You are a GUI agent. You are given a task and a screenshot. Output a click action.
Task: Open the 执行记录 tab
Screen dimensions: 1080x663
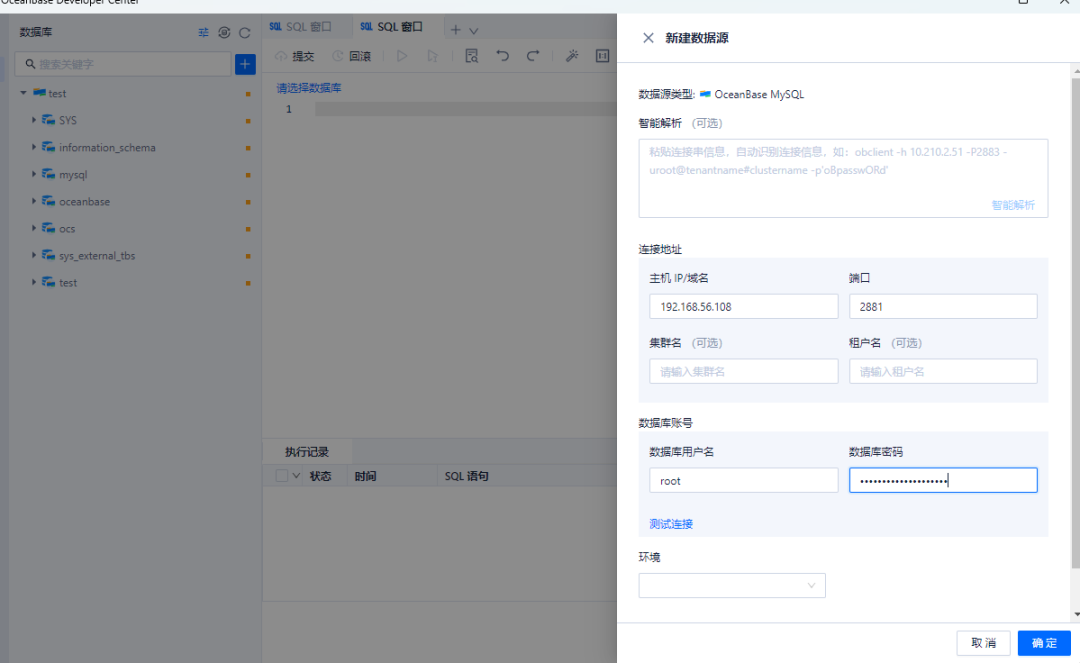(x=307, y=452)
